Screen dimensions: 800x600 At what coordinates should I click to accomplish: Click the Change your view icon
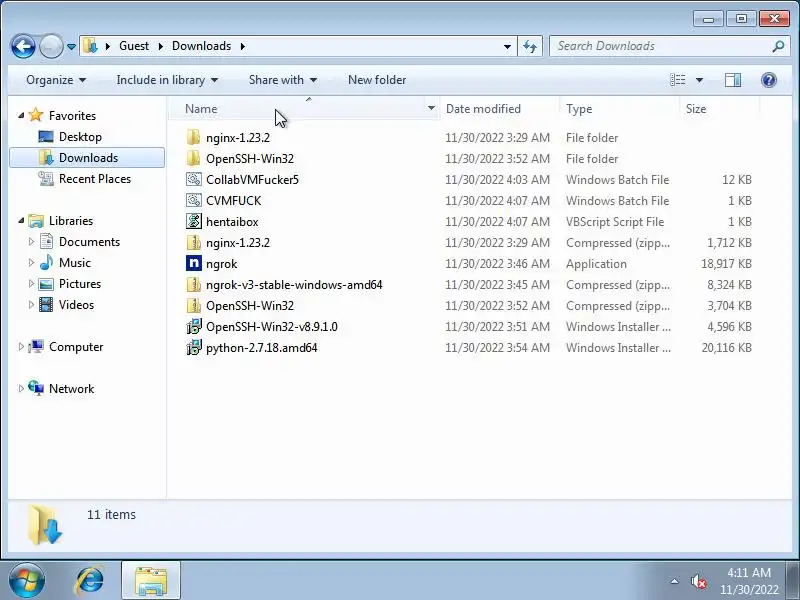(x=678, y=80)
